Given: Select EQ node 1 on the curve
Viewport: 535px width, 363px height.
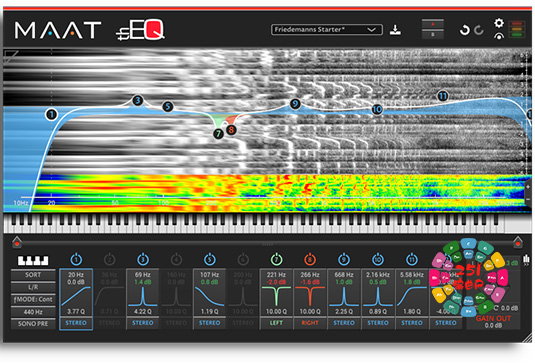Looking at the screenshot, I should coord(51,115).
